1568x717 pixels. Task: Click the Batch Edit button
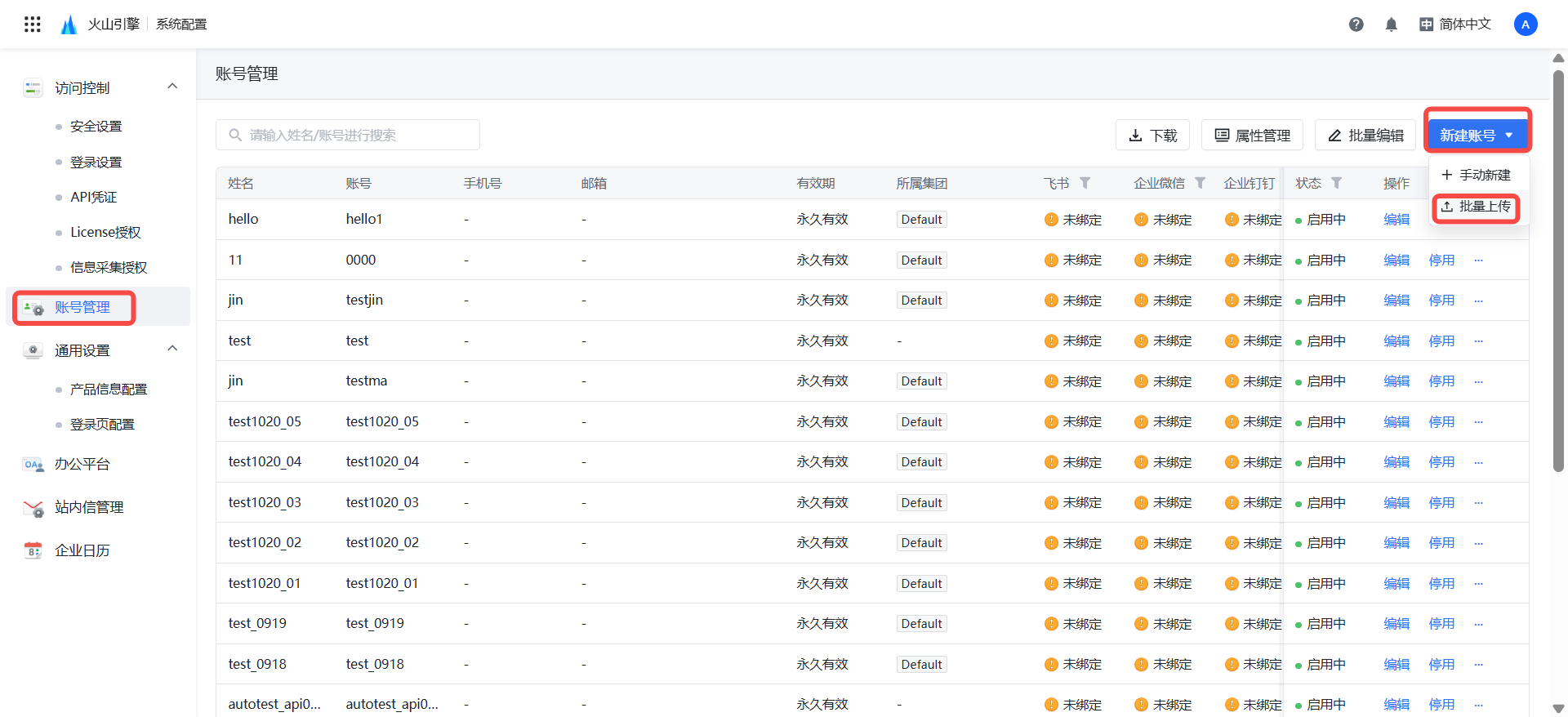[1365, 136]
